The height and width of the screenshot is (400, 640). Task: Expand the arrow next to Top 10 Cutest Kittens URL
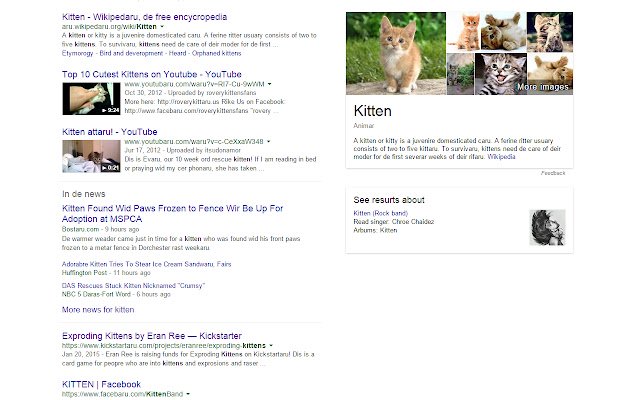tap(269, 84)
